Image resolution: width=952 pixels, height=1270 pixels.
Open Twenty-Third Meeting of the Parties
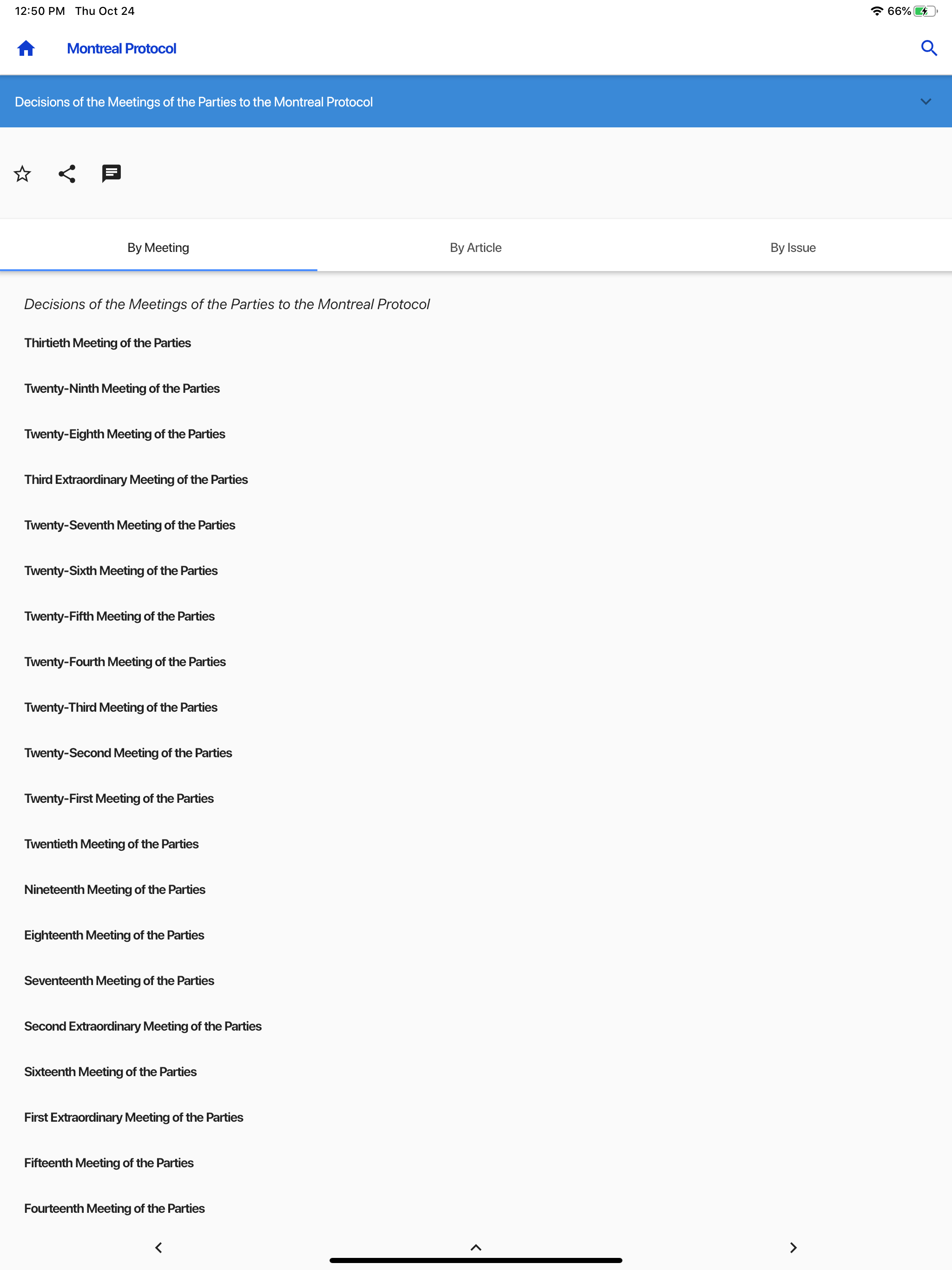tap(121, 708)
